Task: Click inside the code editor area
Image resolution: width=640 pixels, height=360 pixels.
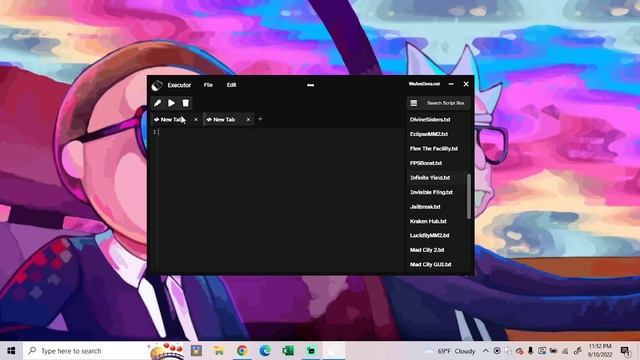Action: click(281, 200)
